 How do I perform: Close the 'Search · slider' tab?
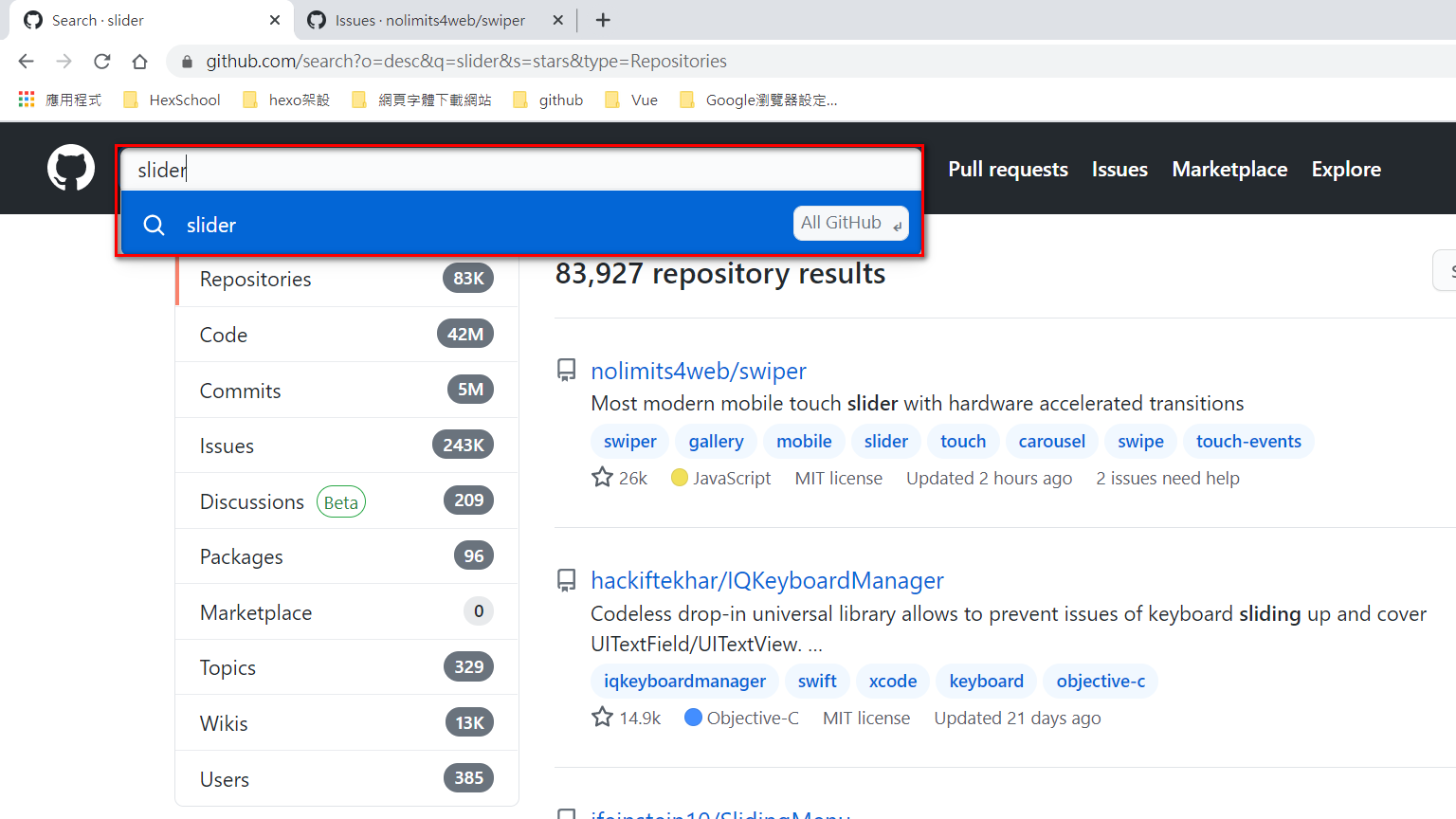[275, 20]
